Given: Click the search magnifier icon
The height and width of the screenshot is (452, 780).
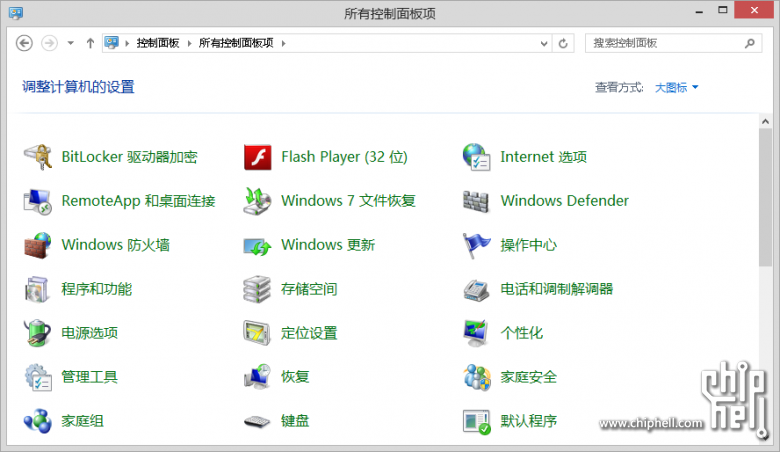Looking at the screenshot, I should pos(750,43).
